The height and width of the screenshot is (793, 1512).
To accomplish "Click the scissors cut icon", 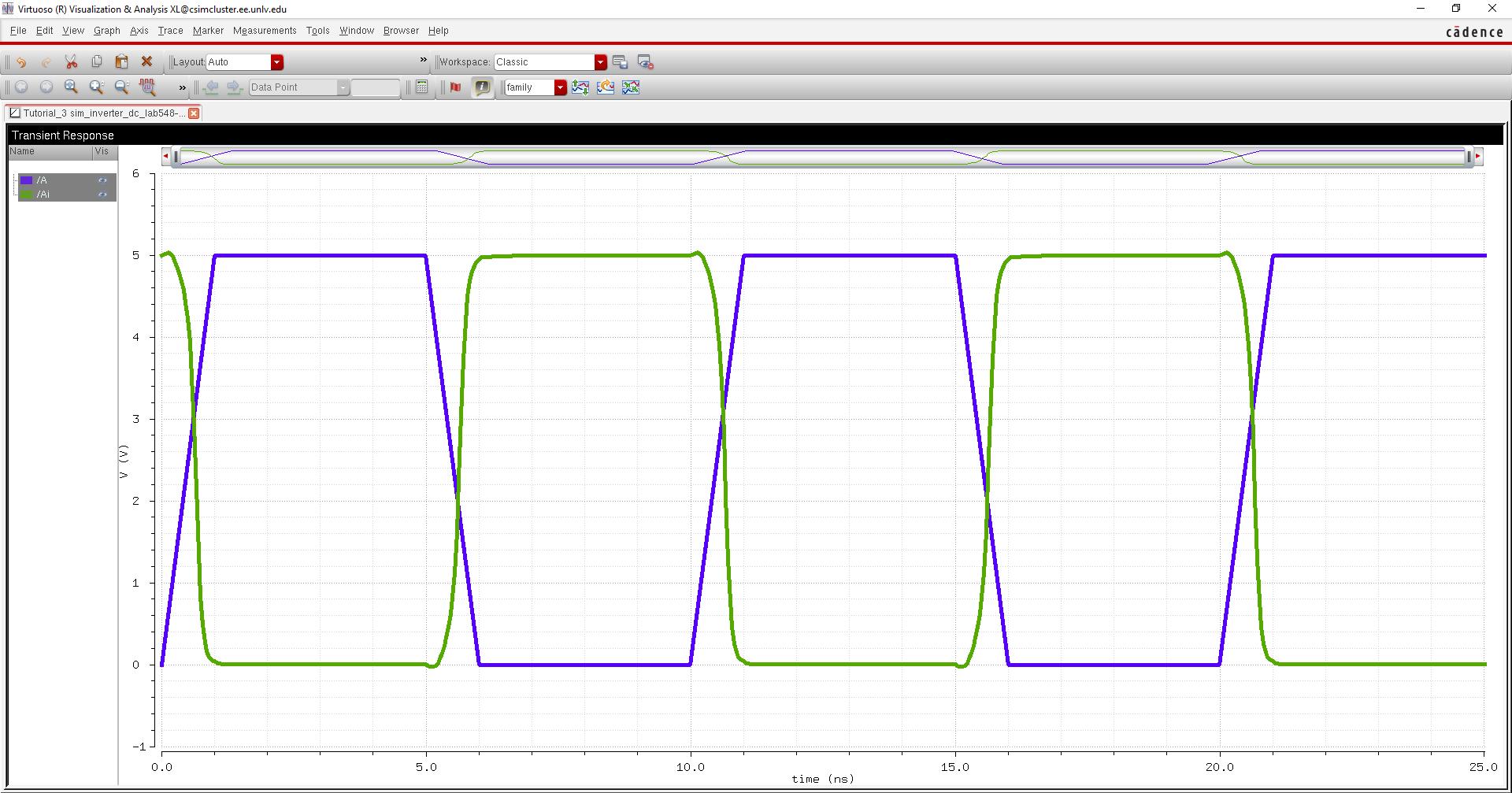I will [x=71, y=62].
